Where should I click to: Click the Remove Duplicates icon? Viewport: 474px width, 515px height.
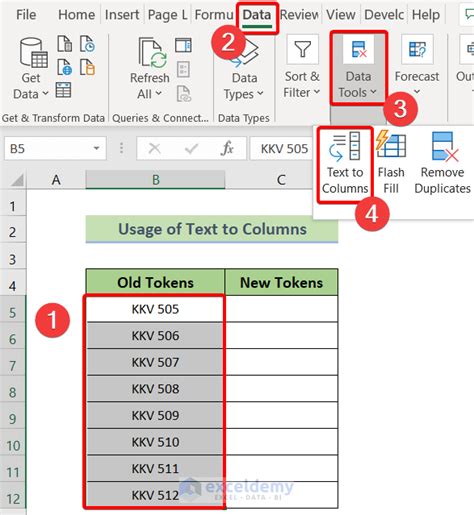pos(445,146)
